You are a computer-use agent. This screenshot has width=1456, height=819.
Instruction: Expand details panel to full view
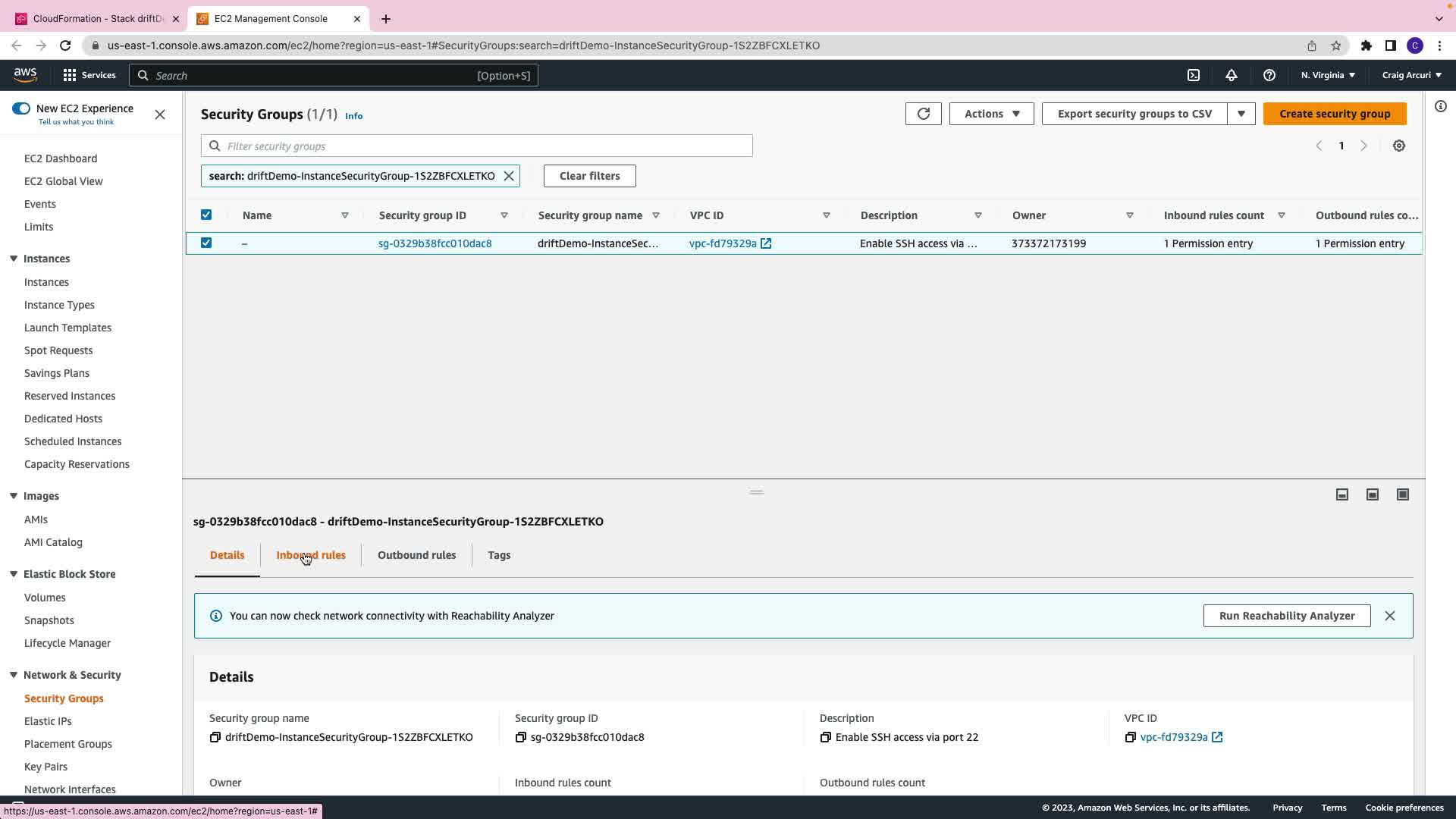click(x=1402, y=494)
